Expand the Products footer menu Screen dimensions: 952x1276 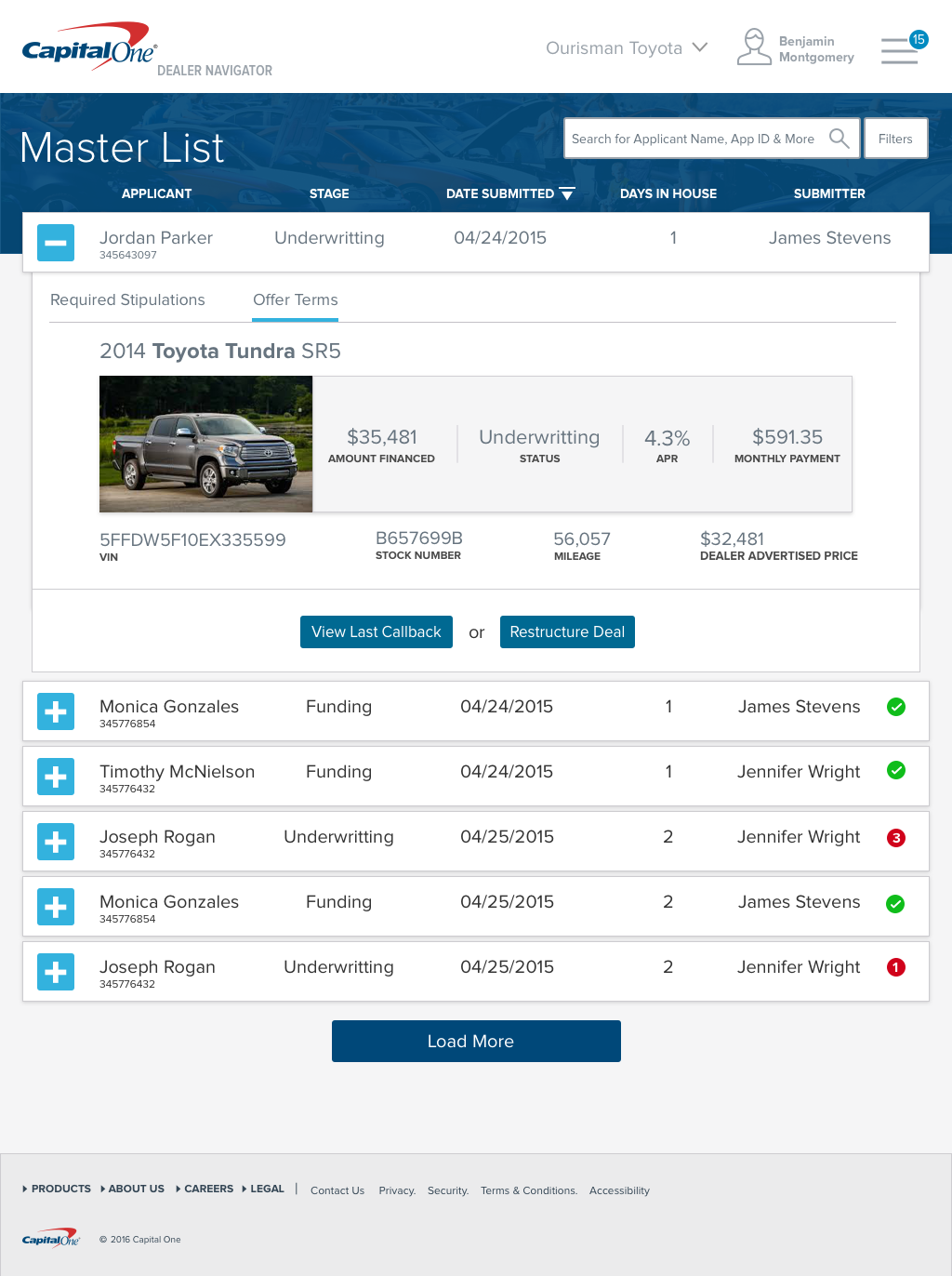57,1189
